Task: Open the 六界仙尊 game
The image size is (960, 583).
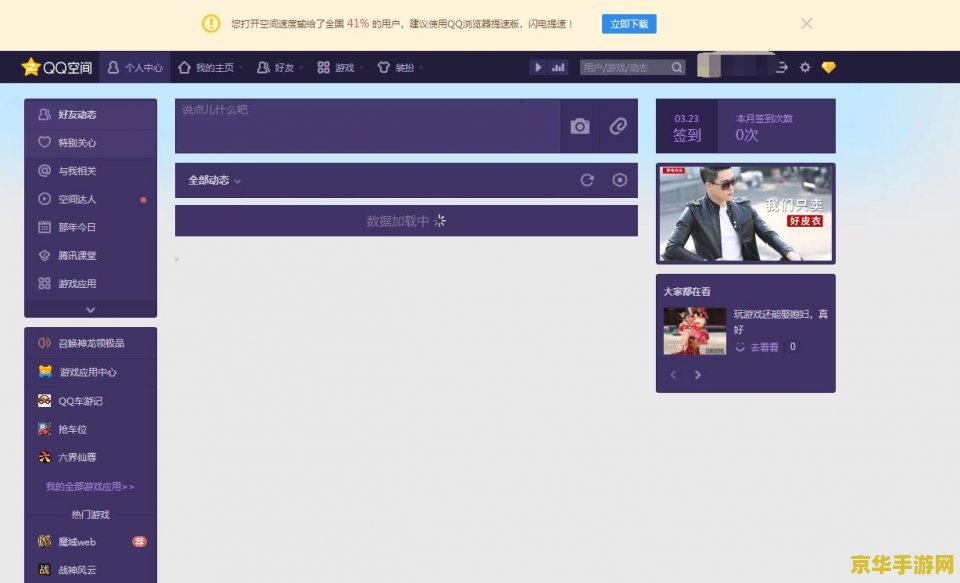Action: [x=91, y=457]
